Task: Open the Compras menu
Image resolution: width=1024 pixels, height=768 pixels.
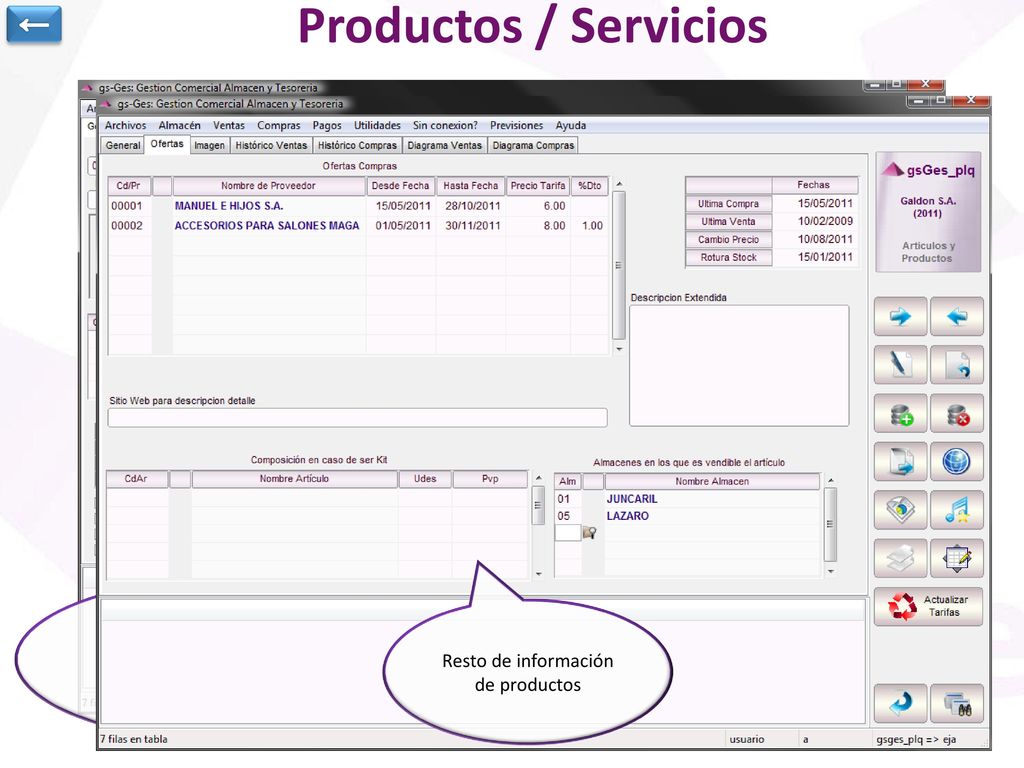Action: [278, 125]
